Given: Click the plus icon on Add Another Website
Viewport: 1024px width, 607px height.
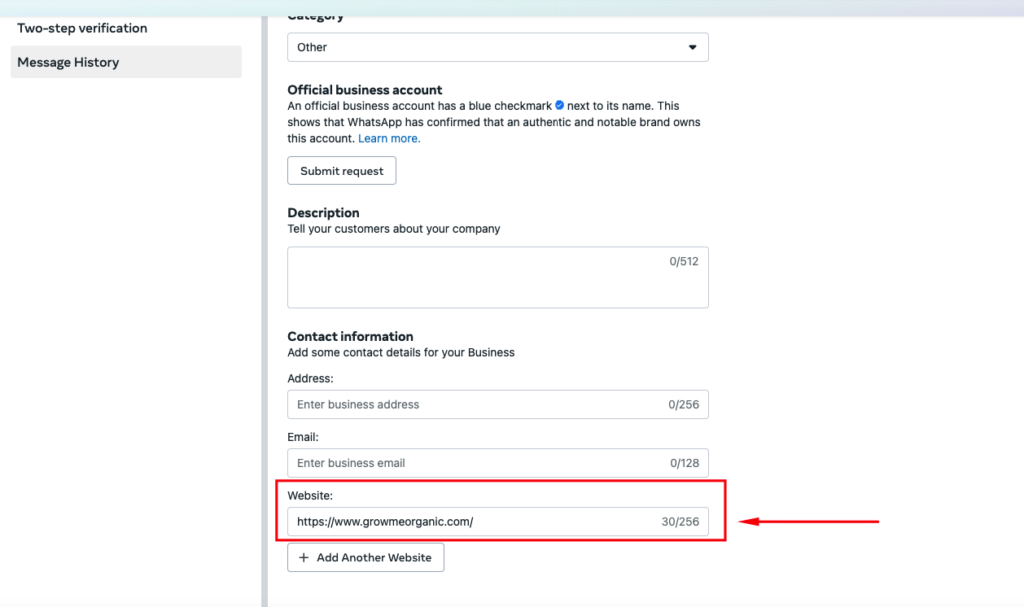Looking at the screenshot, I should click(x=304, y=557).
